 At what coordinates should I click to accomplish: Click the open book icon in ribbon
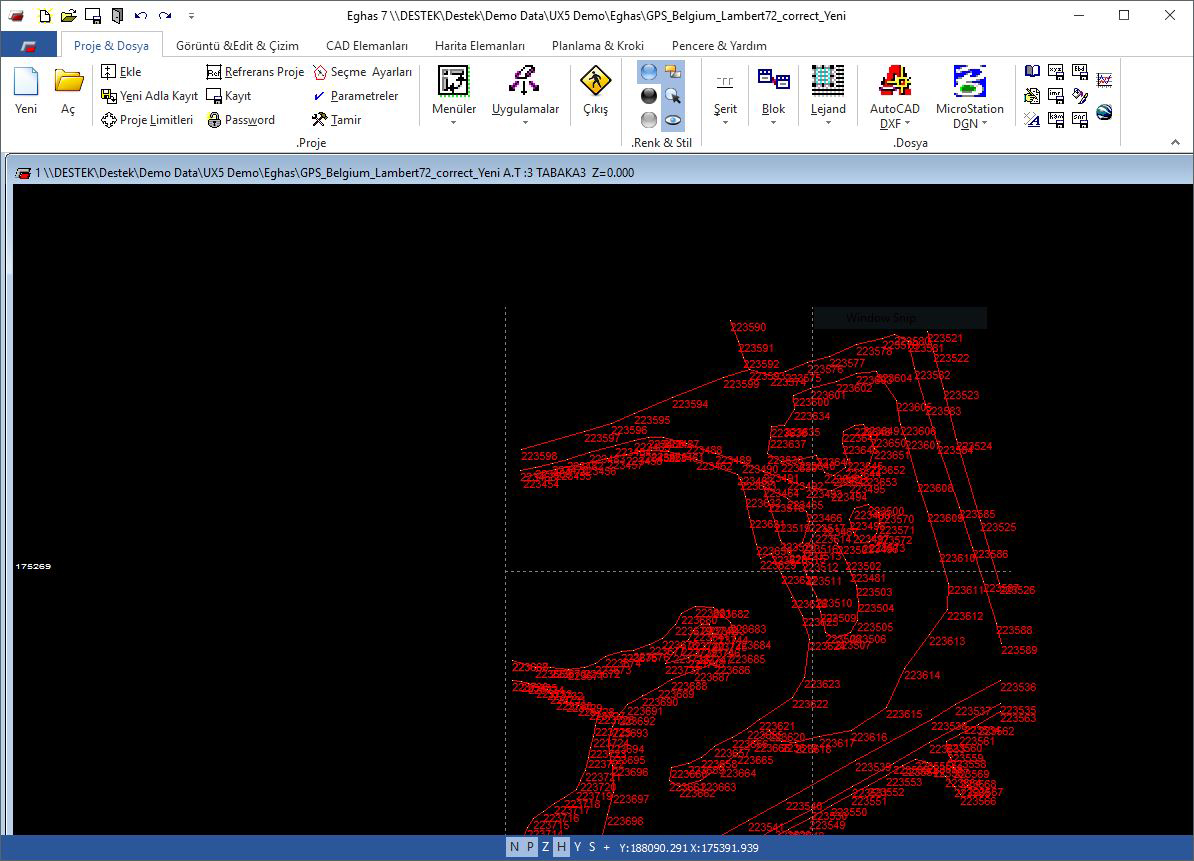1032,72
